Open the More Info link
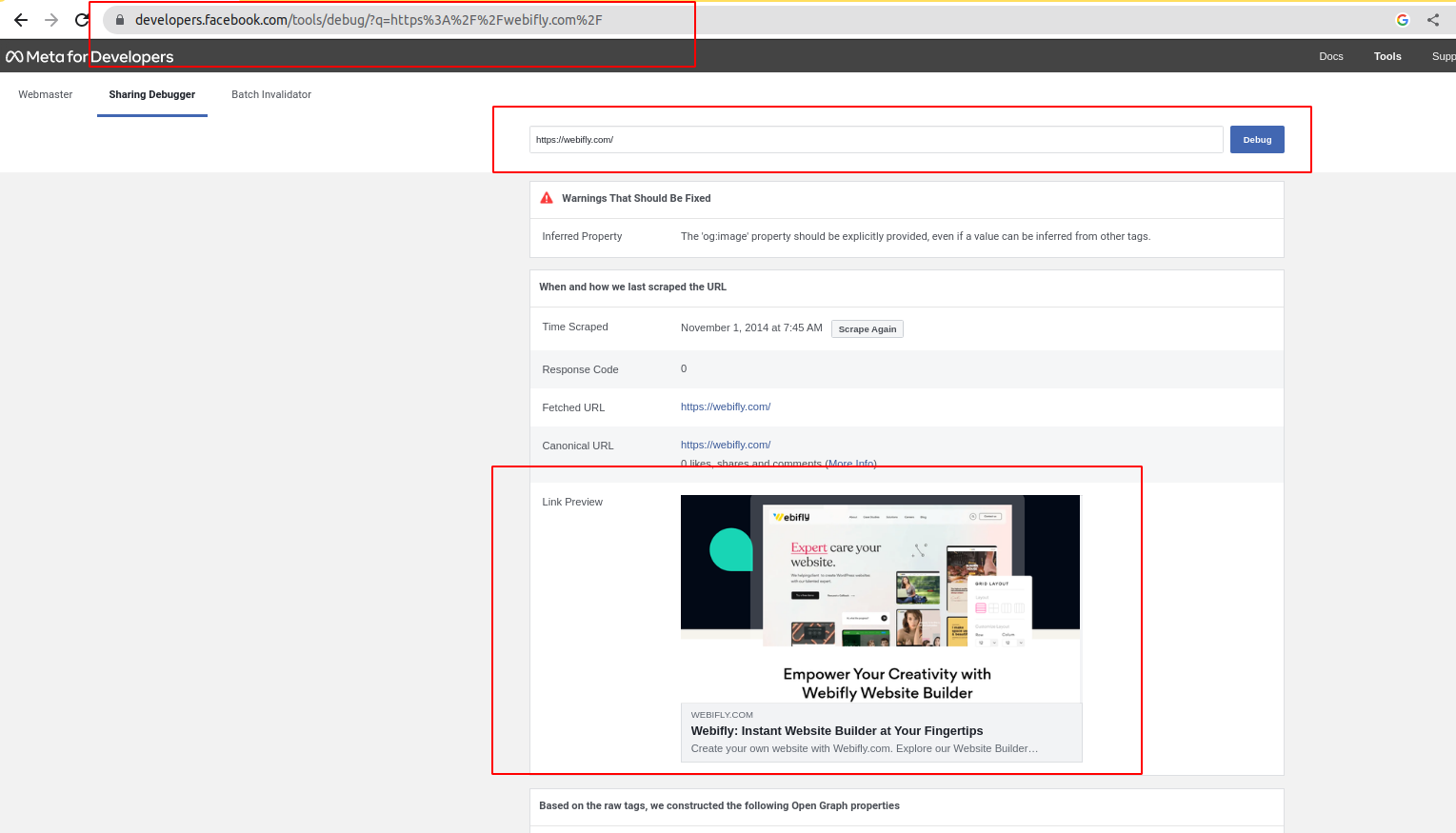This screenshot has width=1456, height=833. [x=850, y=464]
